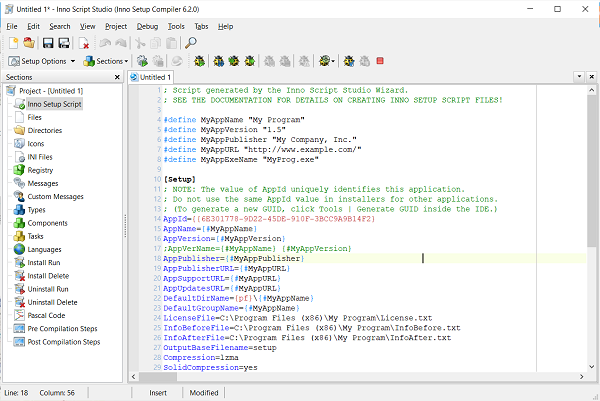
Task: Close the current file icon
Action: click(x=83, y=43)
